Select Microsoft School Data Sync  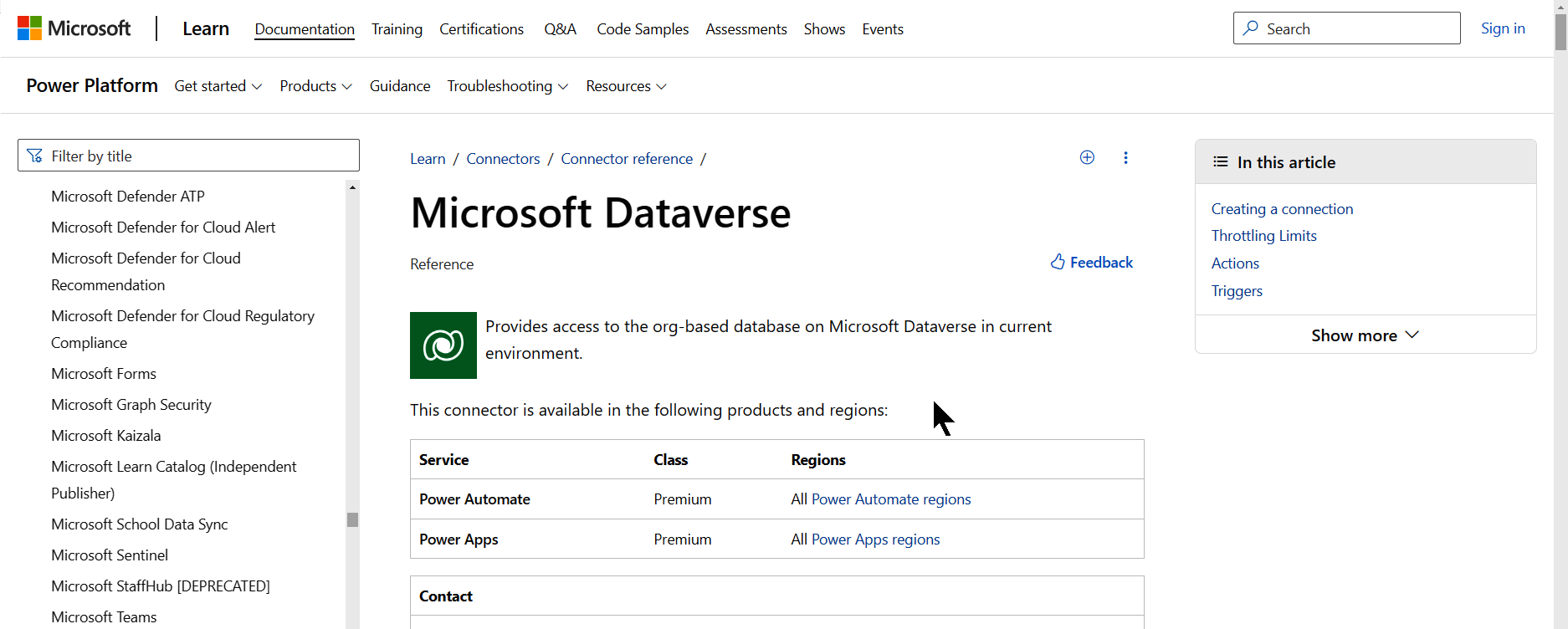(140, 524)
